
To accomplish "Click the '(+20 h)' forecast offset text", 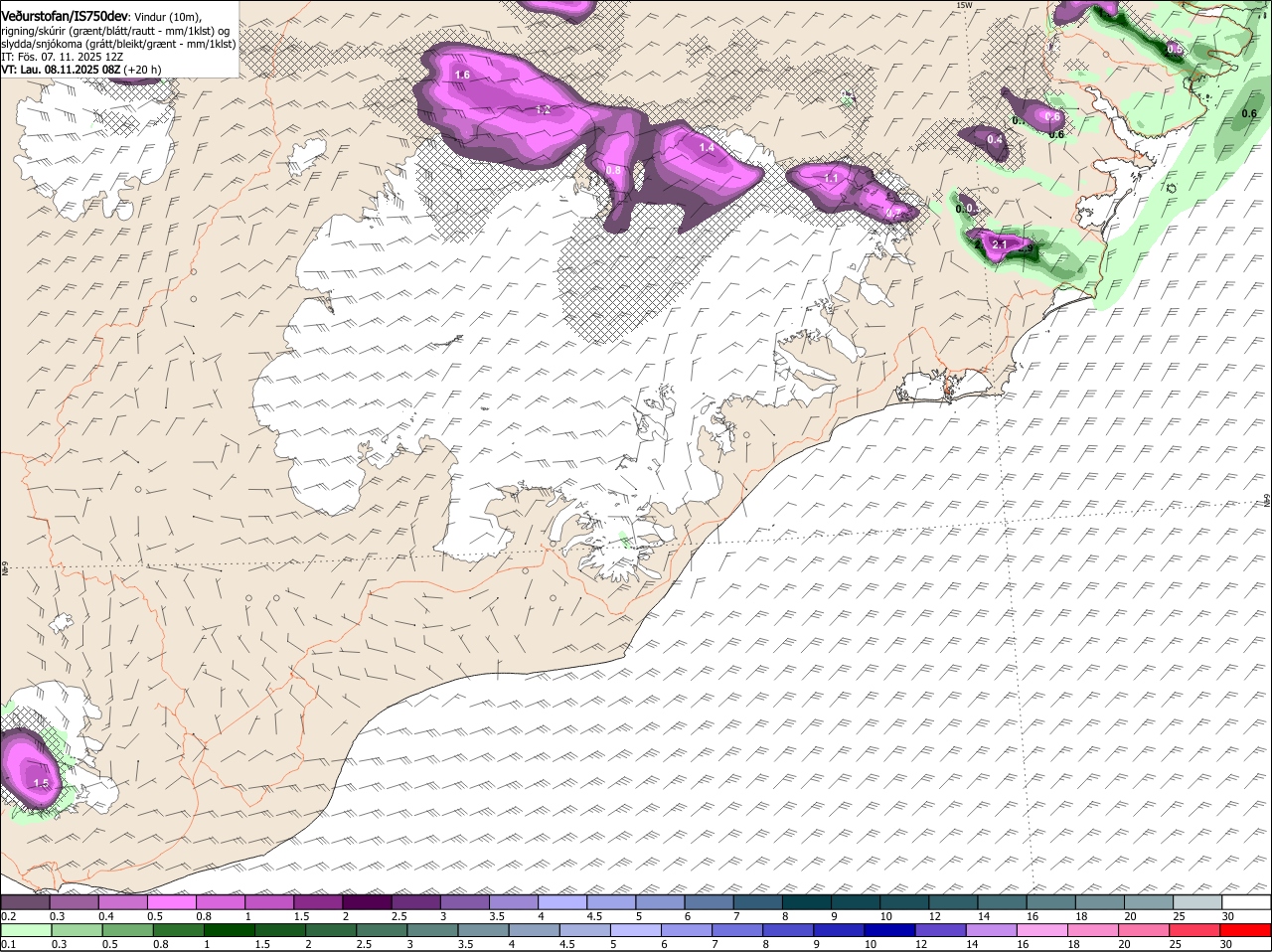I will pyautogui.click(x=143, y=70).
